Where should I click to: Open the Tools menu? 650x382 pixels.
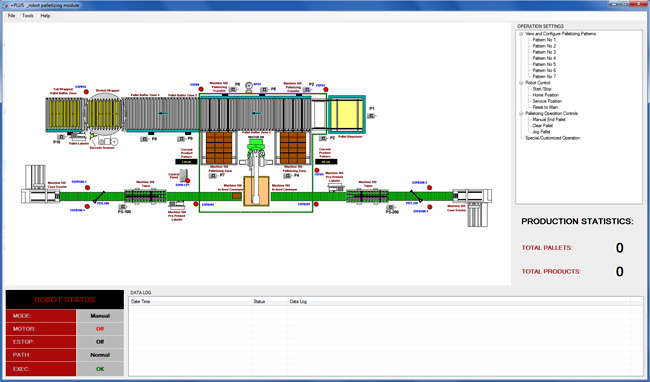tap(28, 16)
